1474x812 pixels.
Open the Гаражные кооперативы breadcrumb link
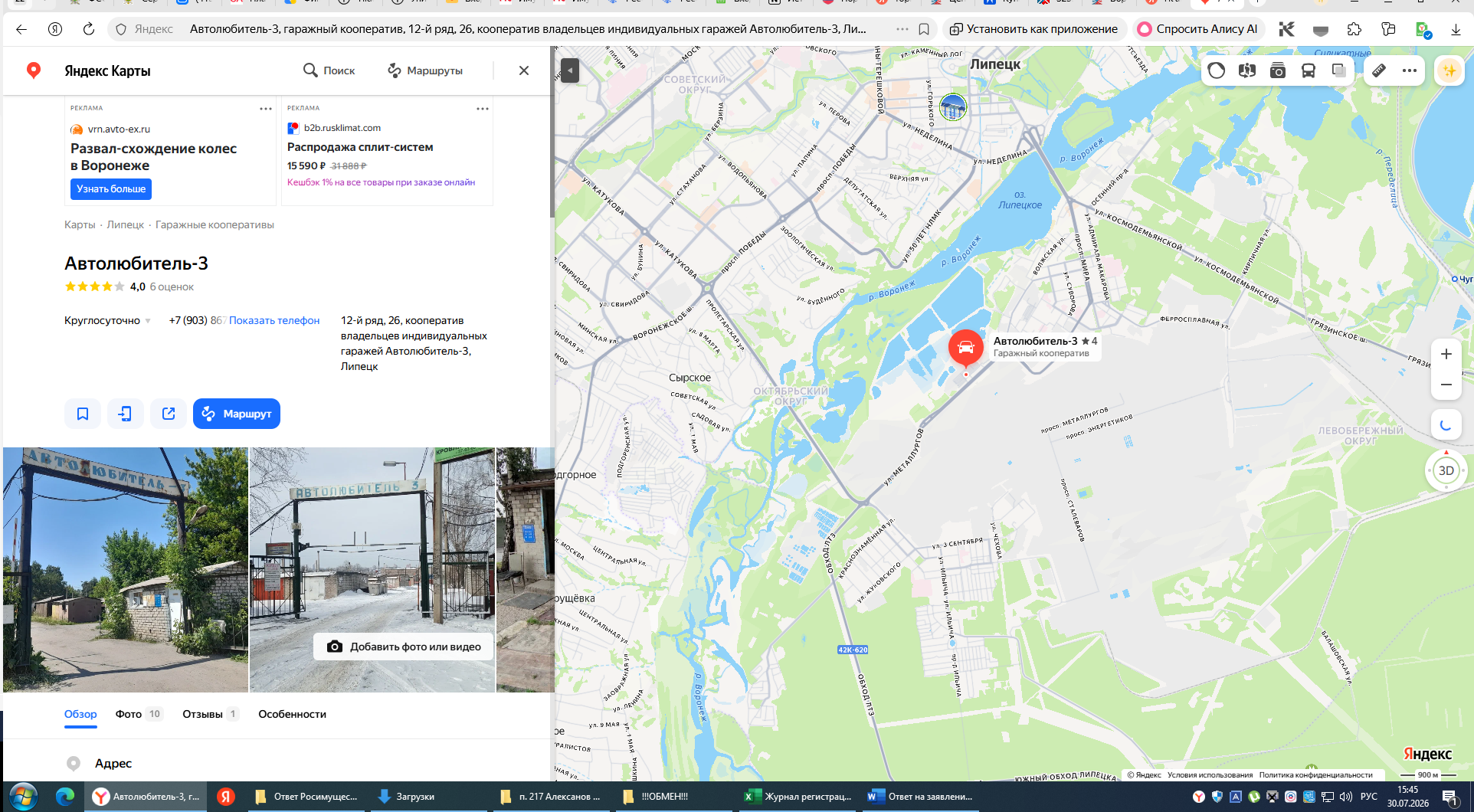tap(215, 224)
